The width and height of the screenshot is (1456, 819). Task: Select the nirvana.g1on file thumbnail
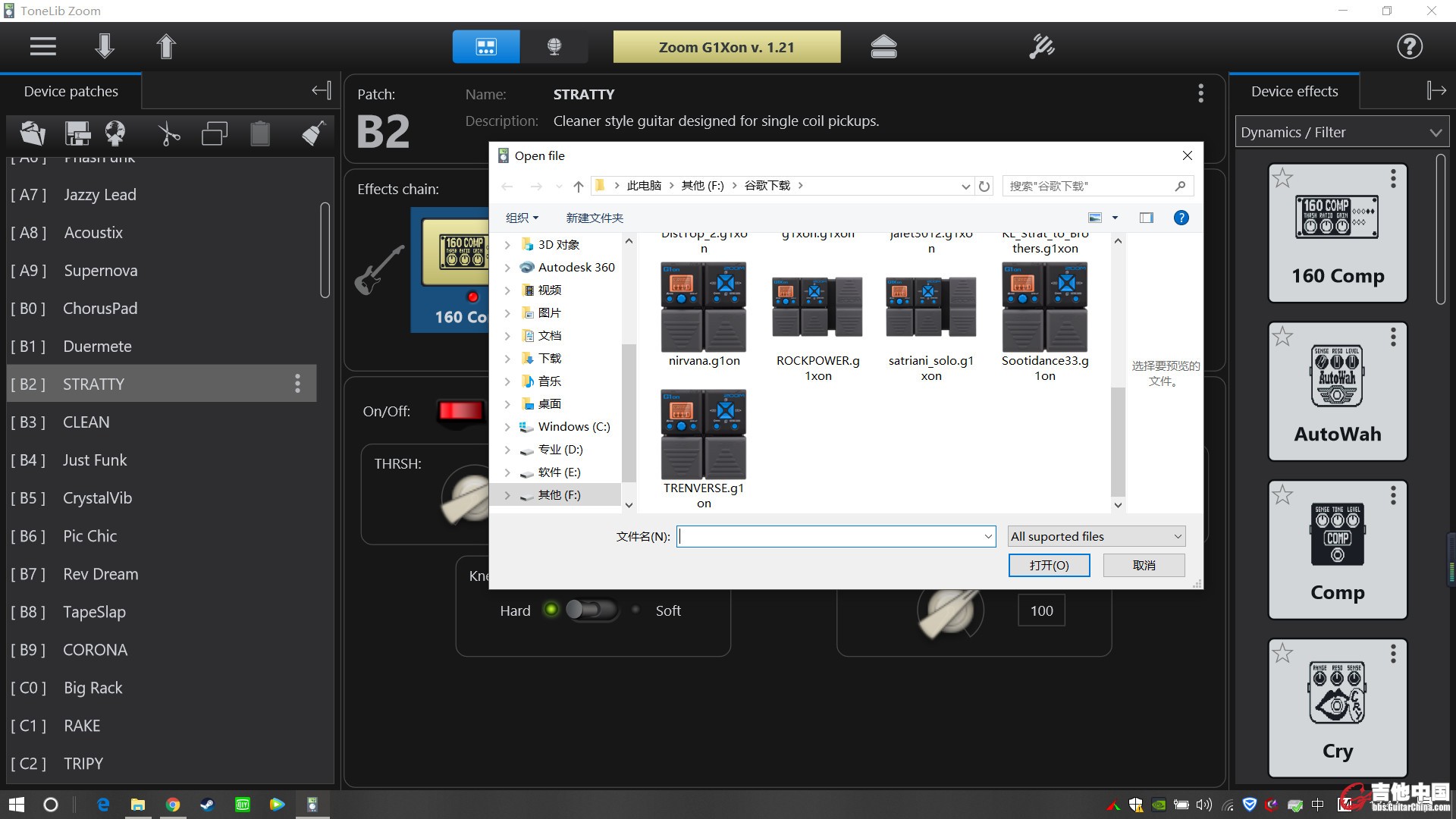pyautogui.click(x=704, y=308)
